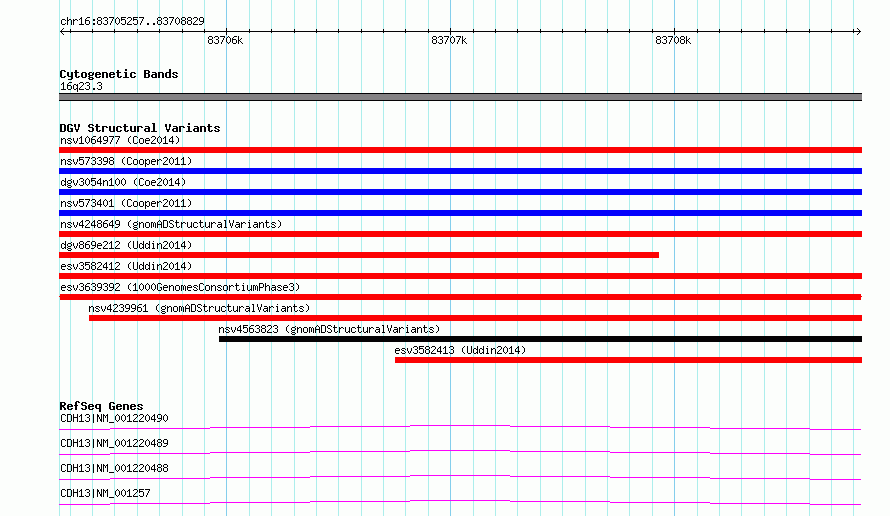The width and height of the screenshot is (890, 516).
Task: Click magenta line of CDH13|NM_001220488 transcript
Action: tap(460, 477)
